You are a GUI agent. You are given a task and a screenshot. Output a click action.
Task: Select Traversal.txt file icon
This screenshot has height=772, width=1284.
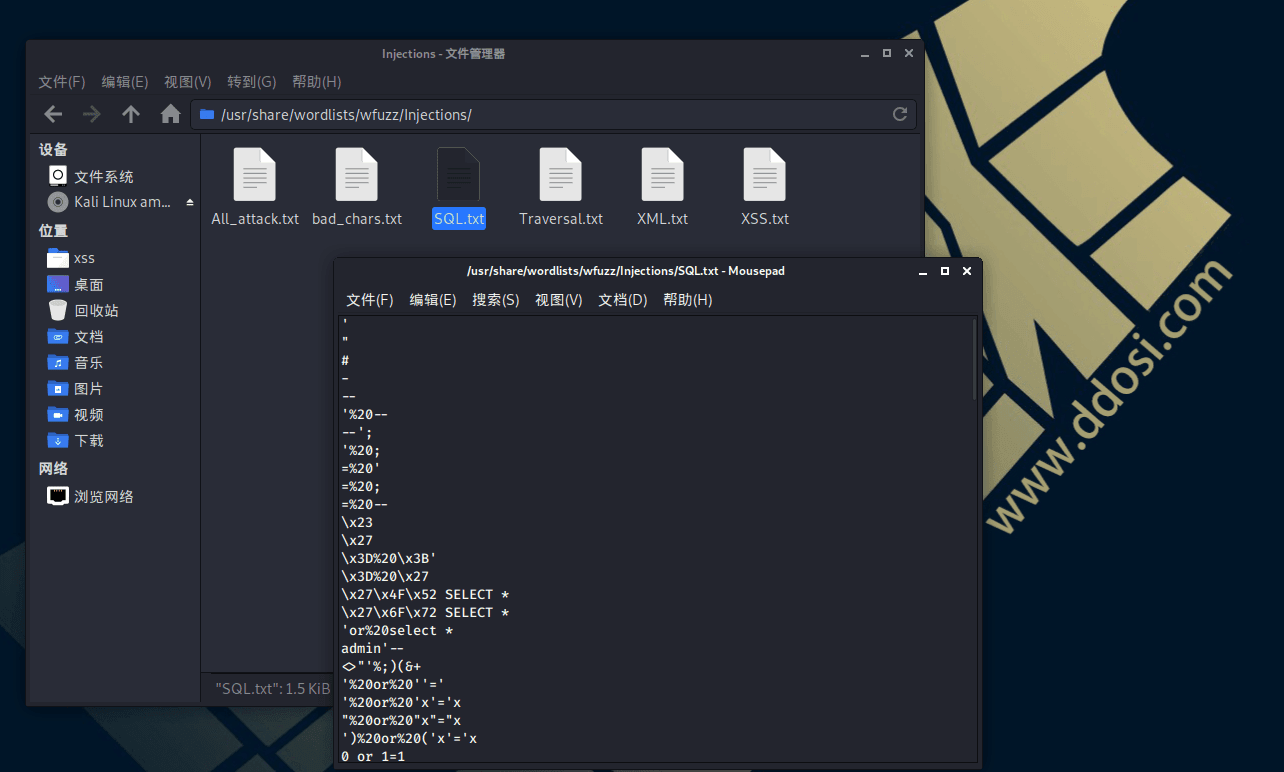[x=561, y=175]
